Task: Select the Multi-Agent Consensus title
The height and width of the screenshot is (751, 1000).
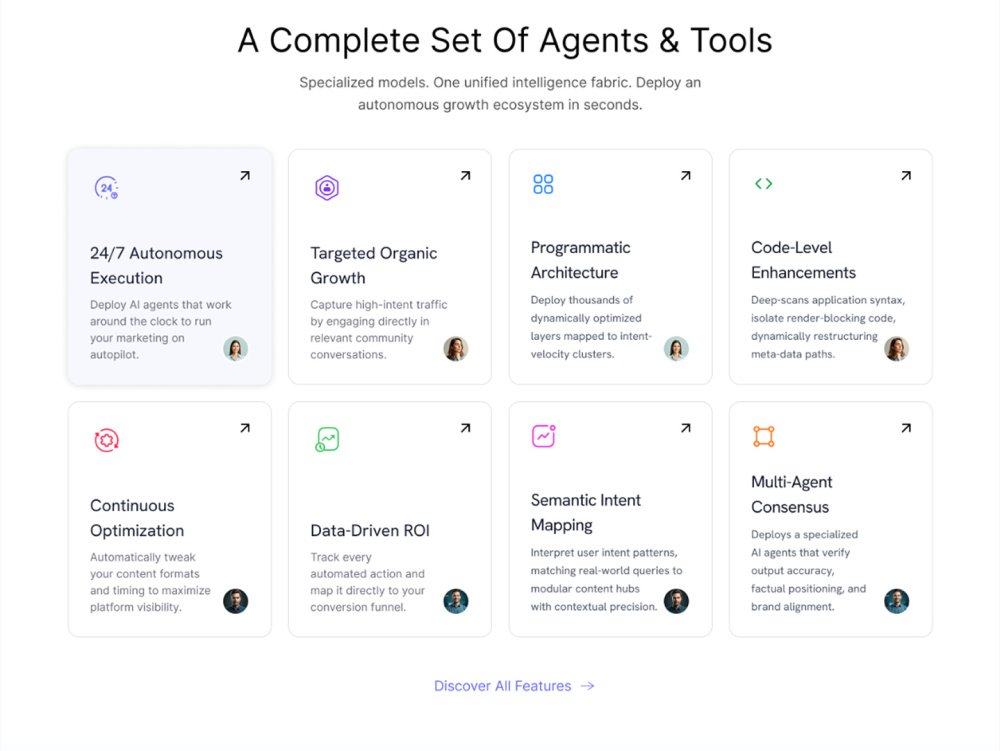Action: (791, 495)
